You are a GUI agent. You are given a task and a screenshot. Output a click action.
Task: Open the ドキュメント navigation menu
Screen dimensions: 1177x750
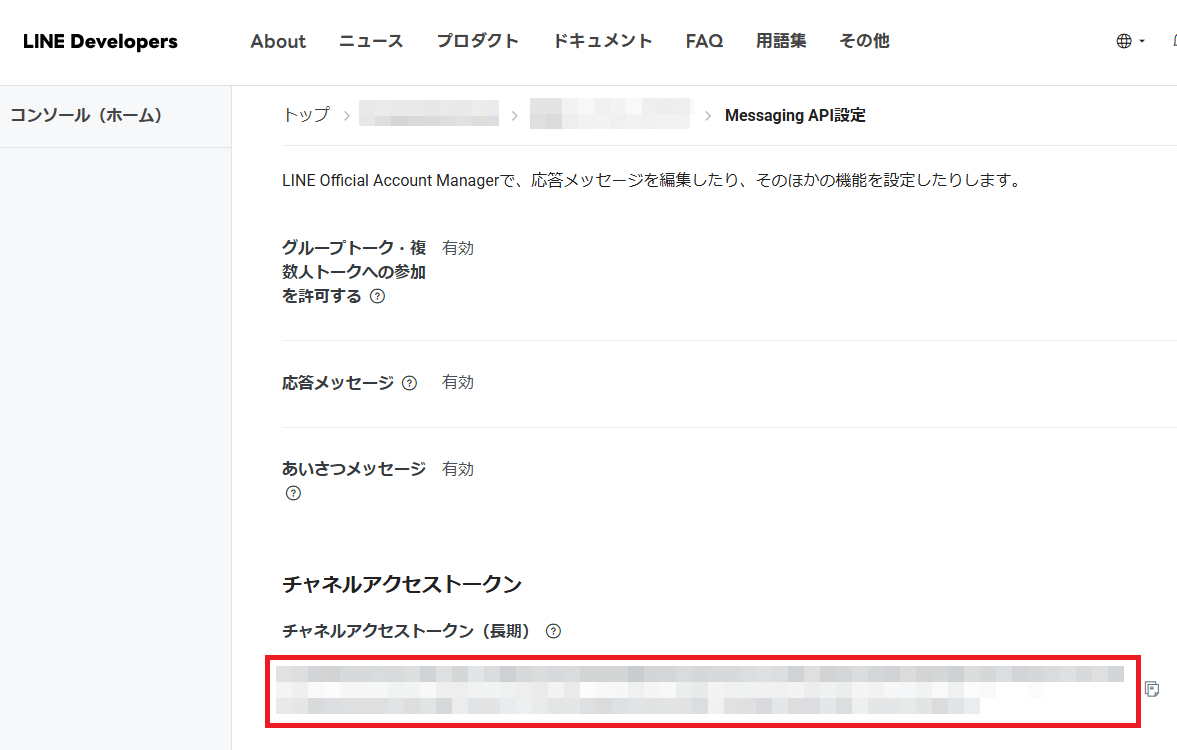pyautogui.click(x=602, y=41)
